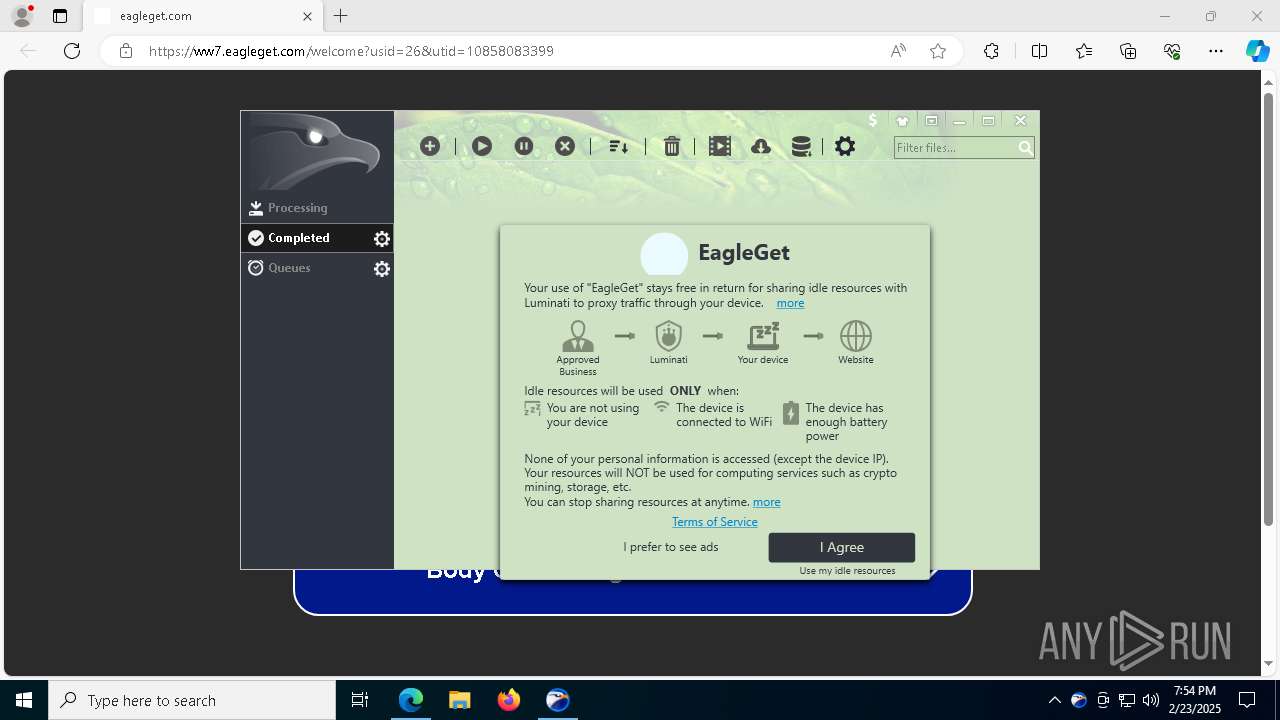
Task: Click the taskbar search box
Action: pyautogui.click(x=192, y=700)
